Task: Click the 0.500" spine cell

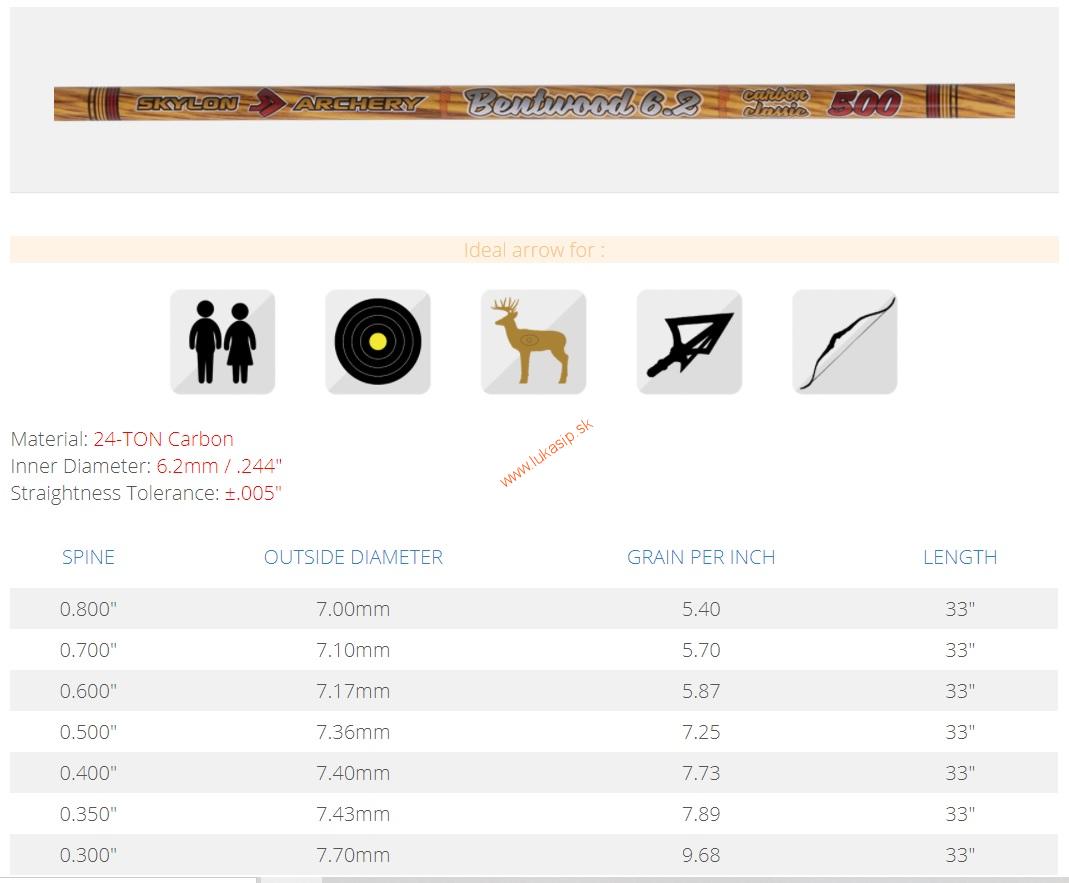Action: [88, 732]
